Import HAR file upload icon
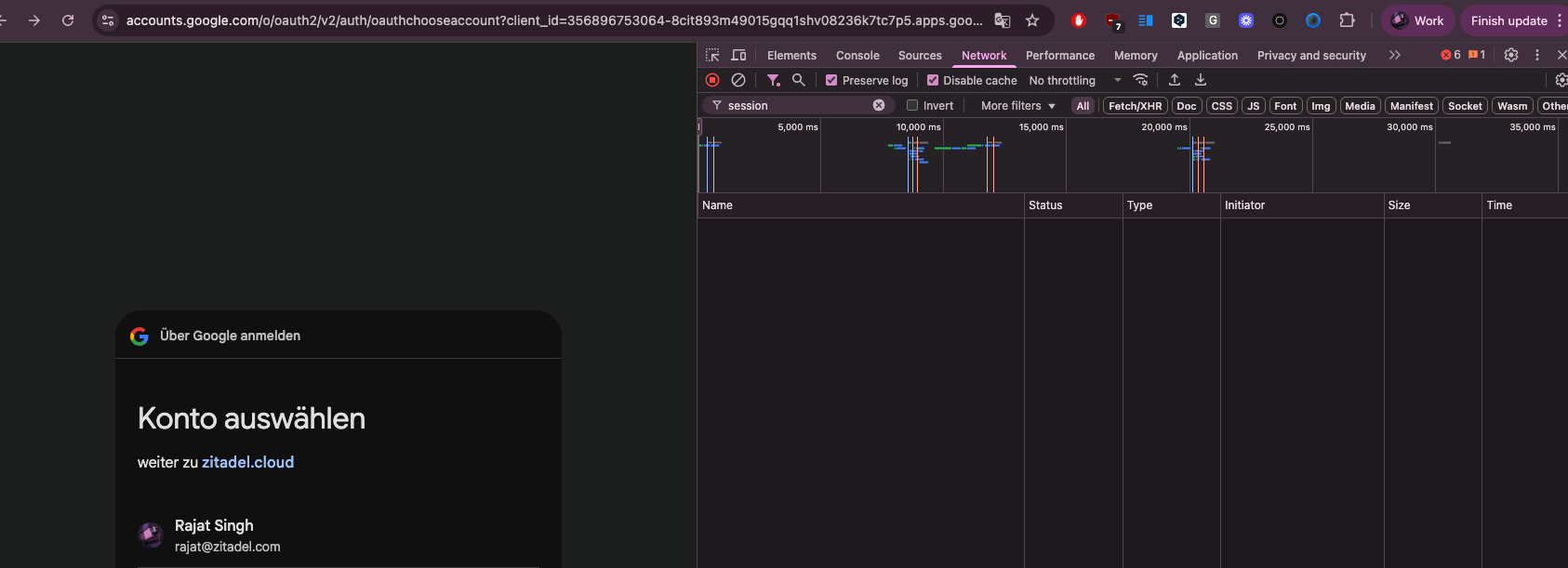Viewport: 1568px width, 568px height. (x=1175, y=80)
